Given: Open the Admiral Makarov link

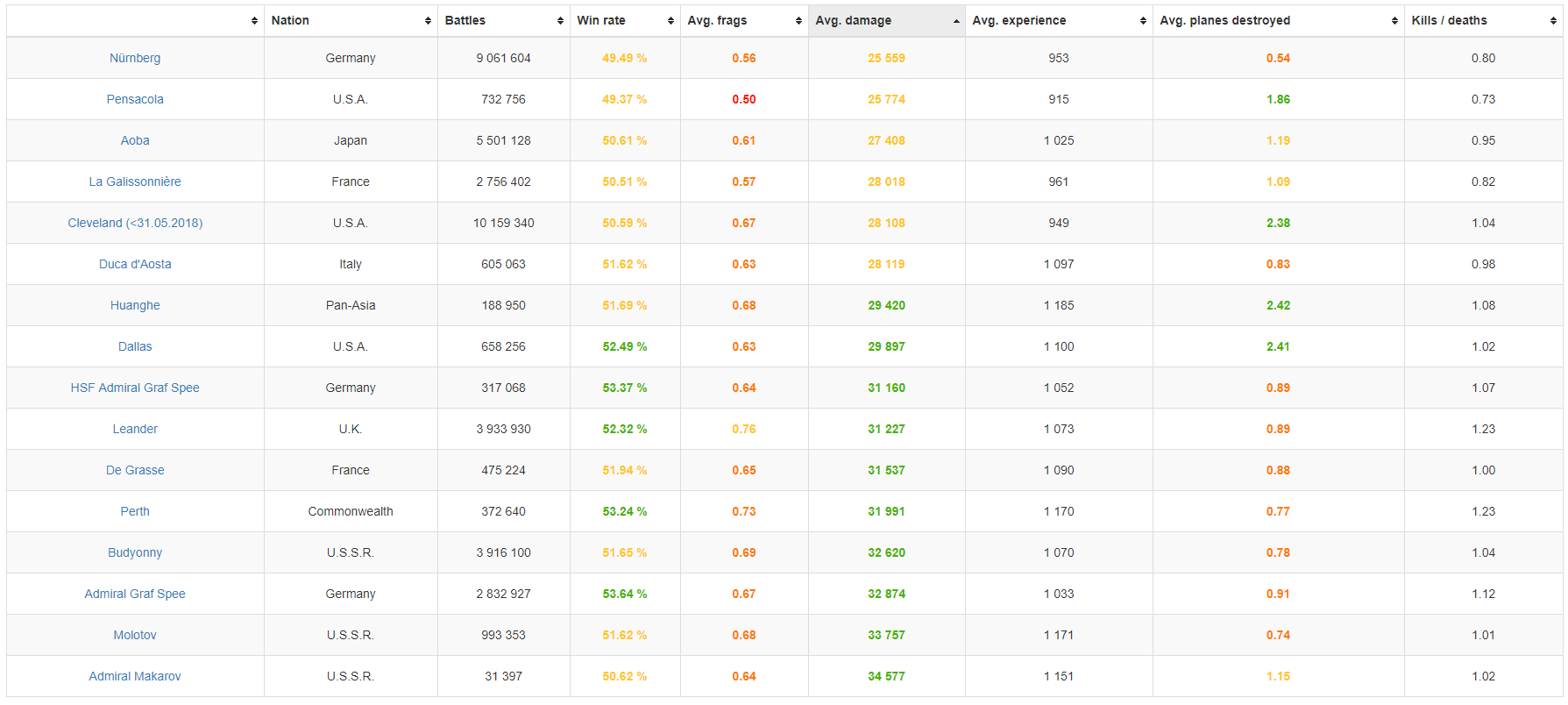Looking at the screenshot, I should (135, 676).
